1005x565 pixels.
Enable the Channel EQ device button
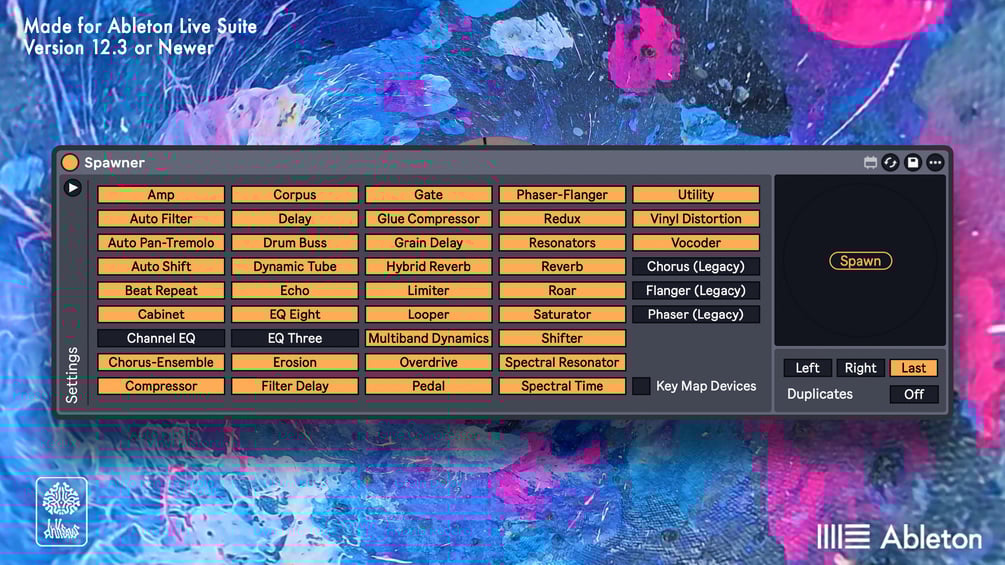click(x=161, y=338)
